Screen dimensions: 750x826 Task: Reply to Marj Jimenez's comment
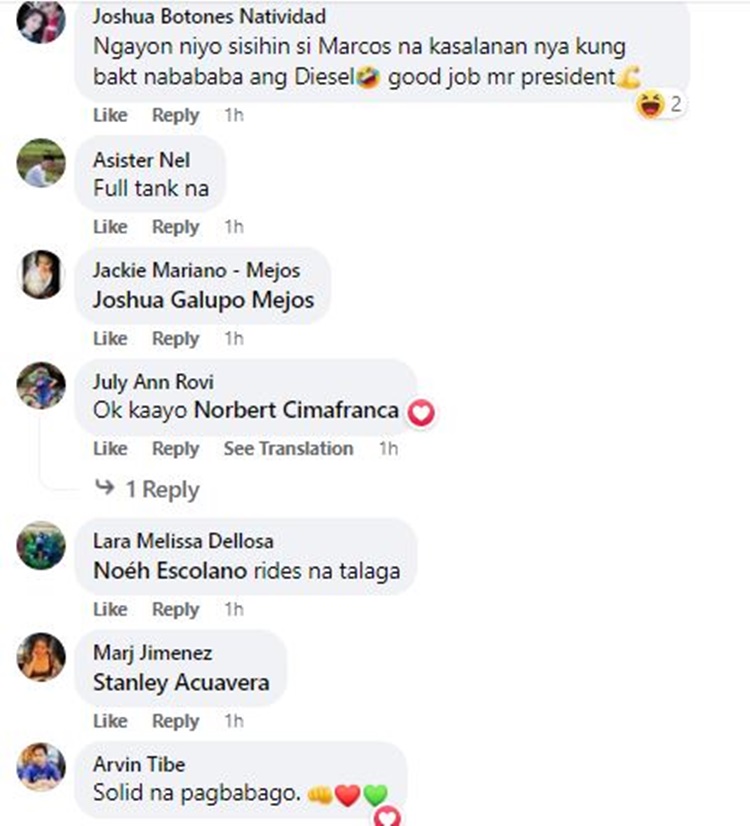tap(175, 721)
